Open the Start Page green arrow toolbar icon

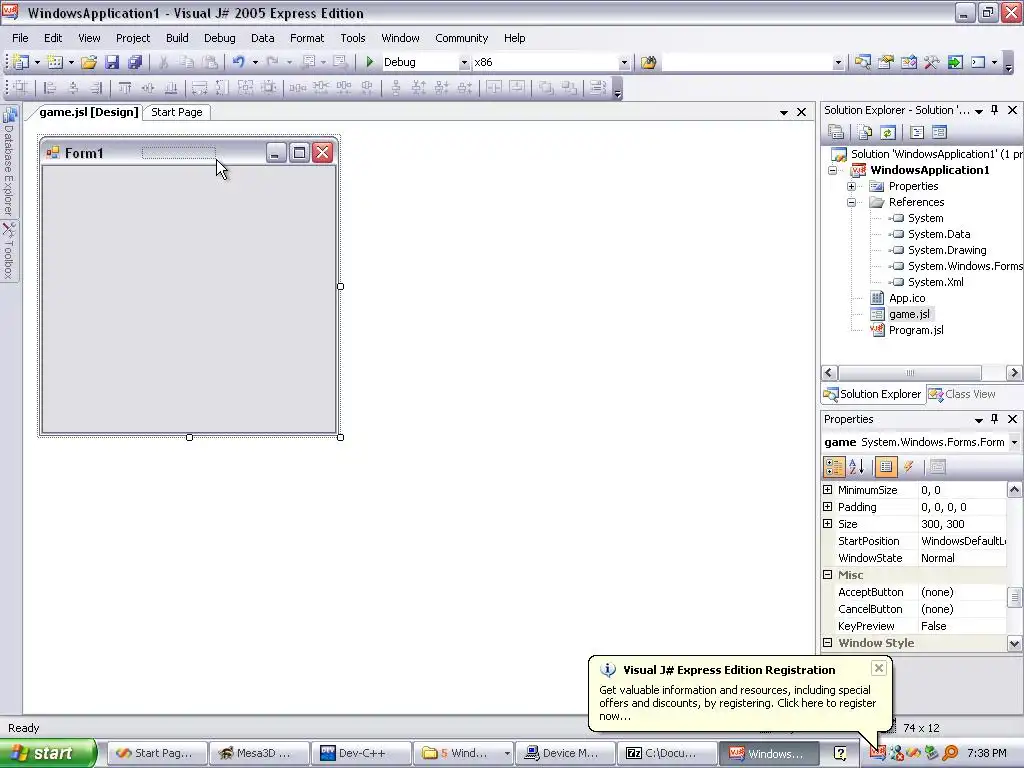point(955,62)
